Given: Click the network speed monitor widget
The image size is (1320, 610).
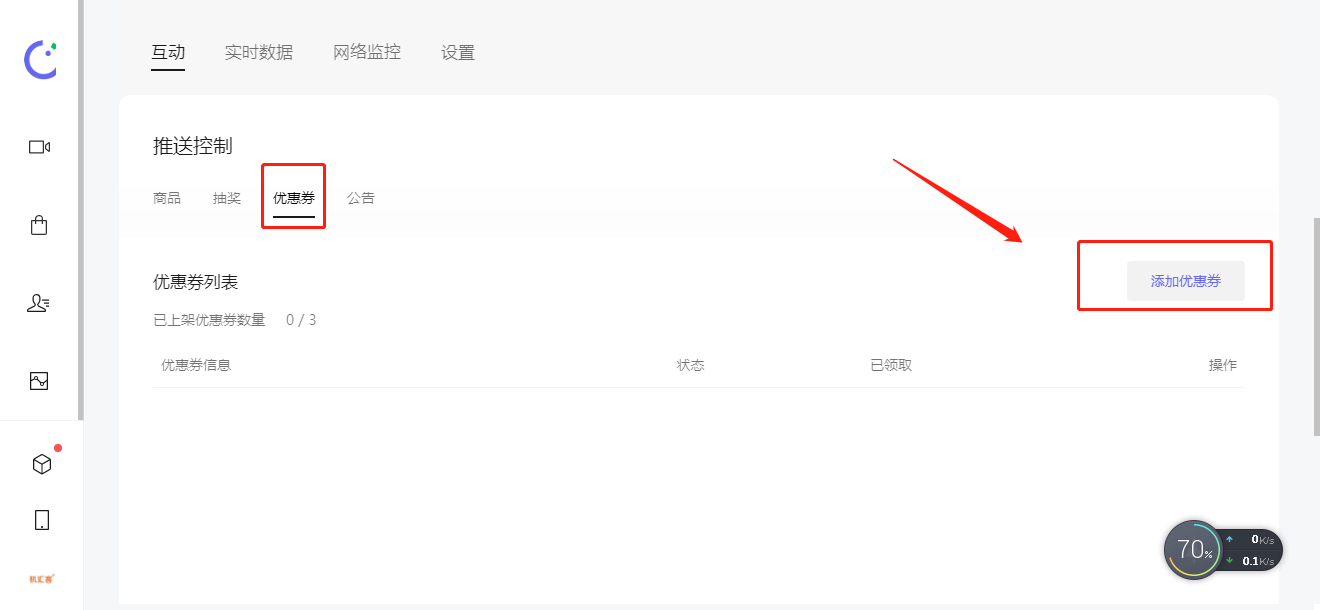Looking at the screenshot, I should coord(1250,550).
